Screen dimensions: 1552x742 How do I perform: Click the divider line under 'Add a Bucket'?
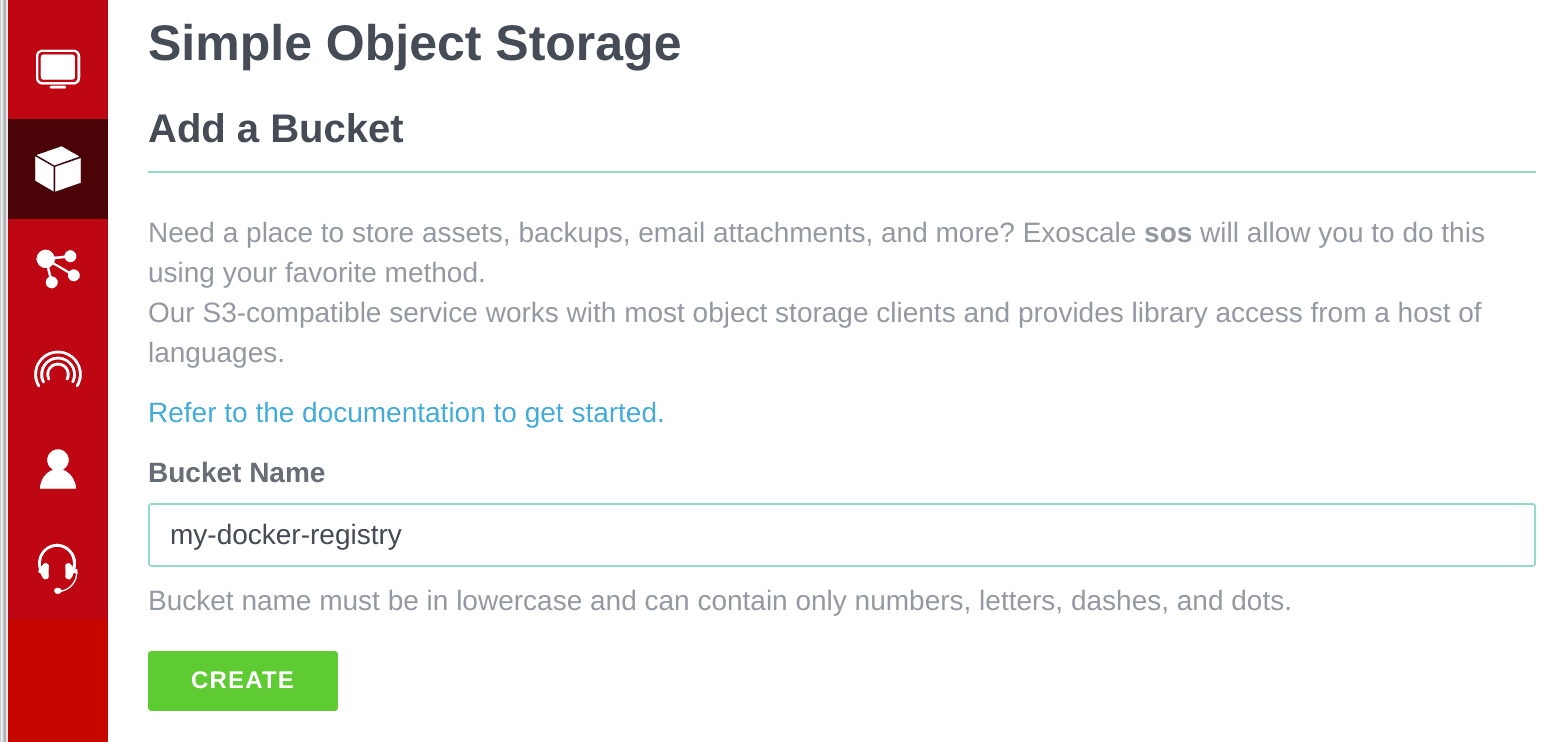point(840,172)
